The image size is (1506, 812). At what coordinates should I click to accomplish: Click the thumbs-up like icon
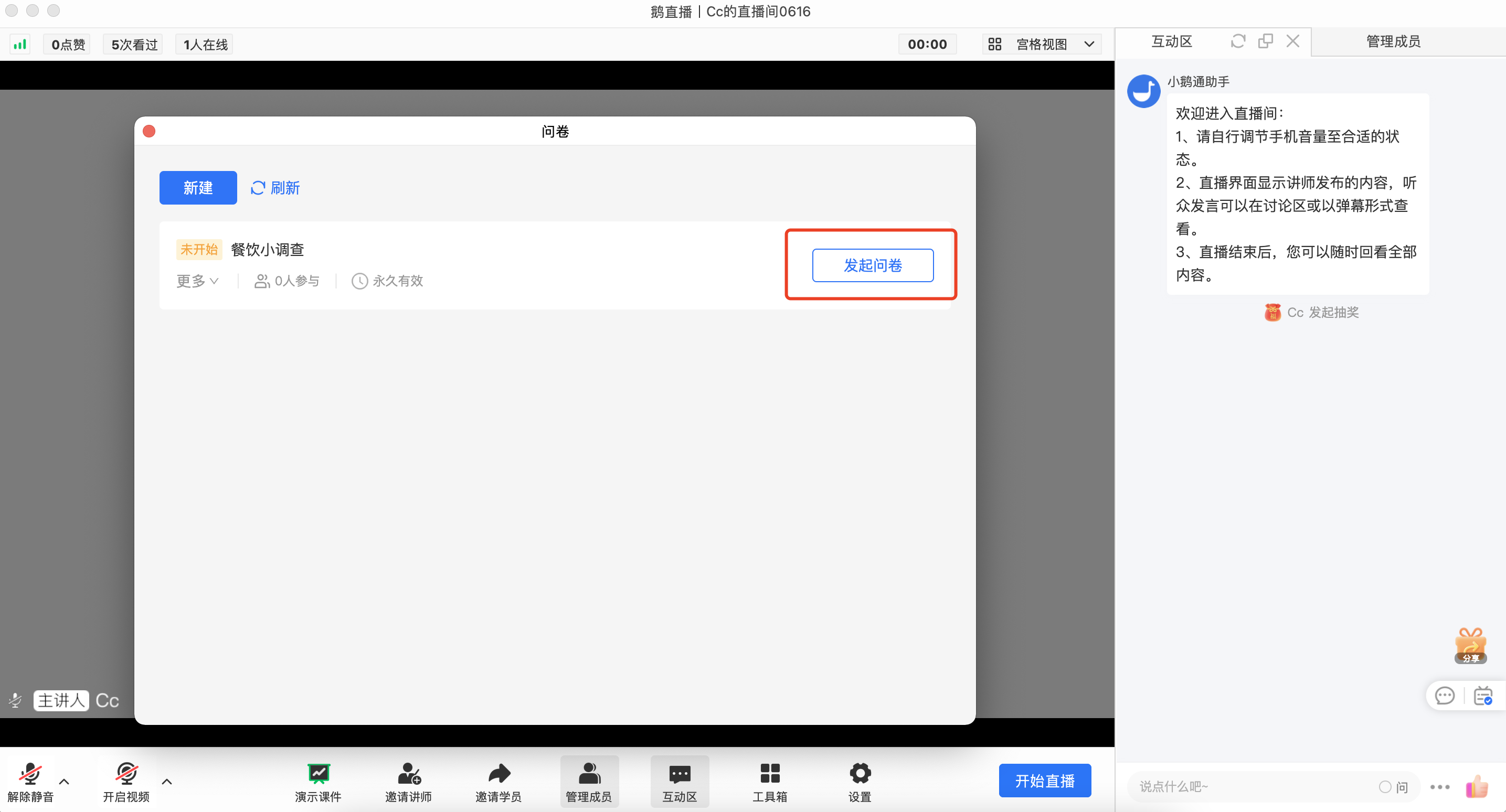coord(1477,786)
